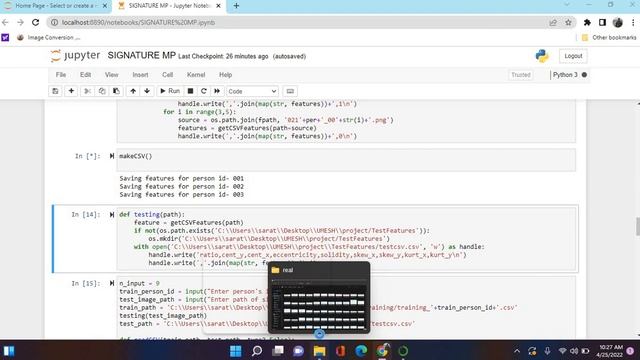Move selected cell up arrow
Screen dimensions: 640x360
[133, 91]
